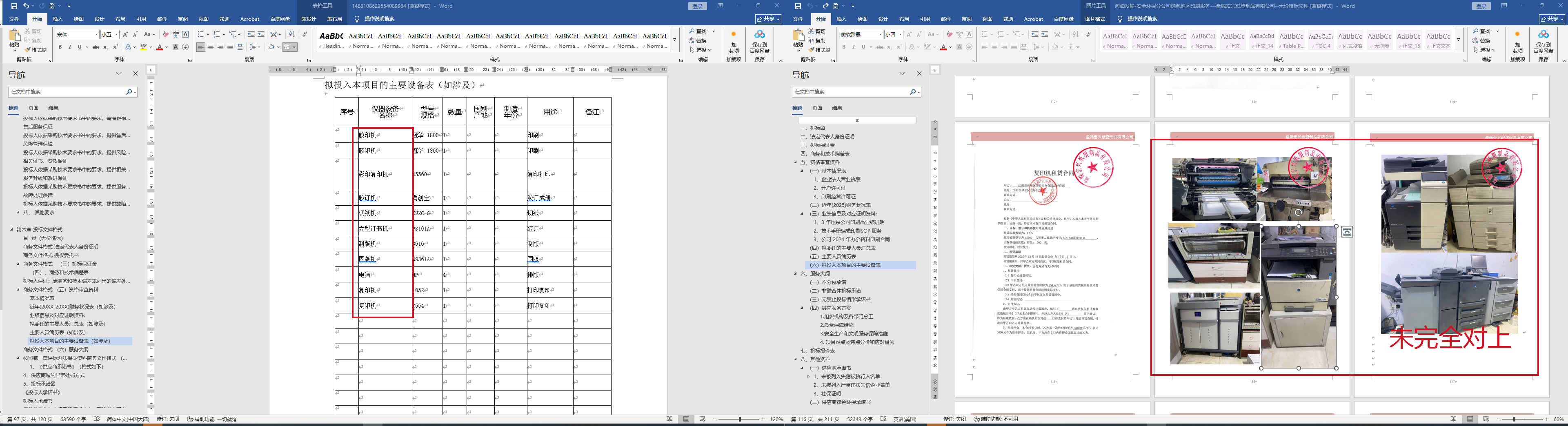This screenshot has width=1568, height=426.
Task: Use Format Painter (格式刷) in left window
Action: (36, 50)
